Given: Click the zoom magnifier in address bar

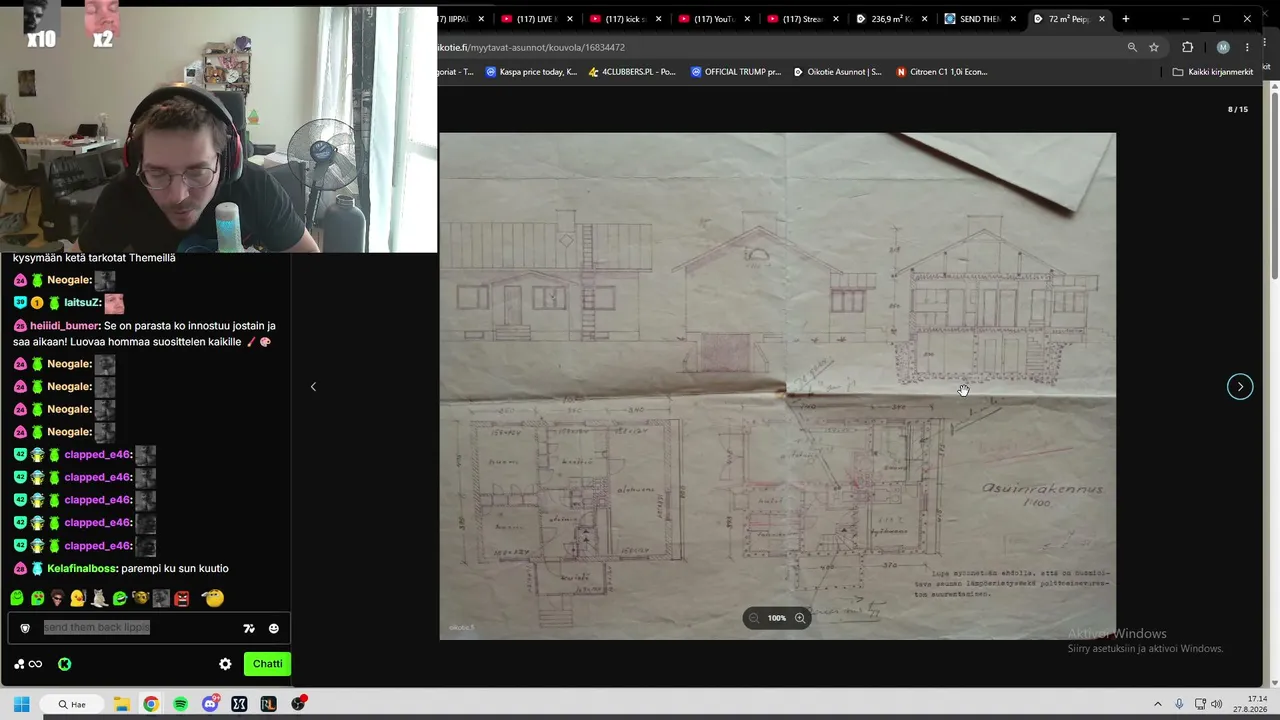Looking at the screenshot, I should point(1132,47).
